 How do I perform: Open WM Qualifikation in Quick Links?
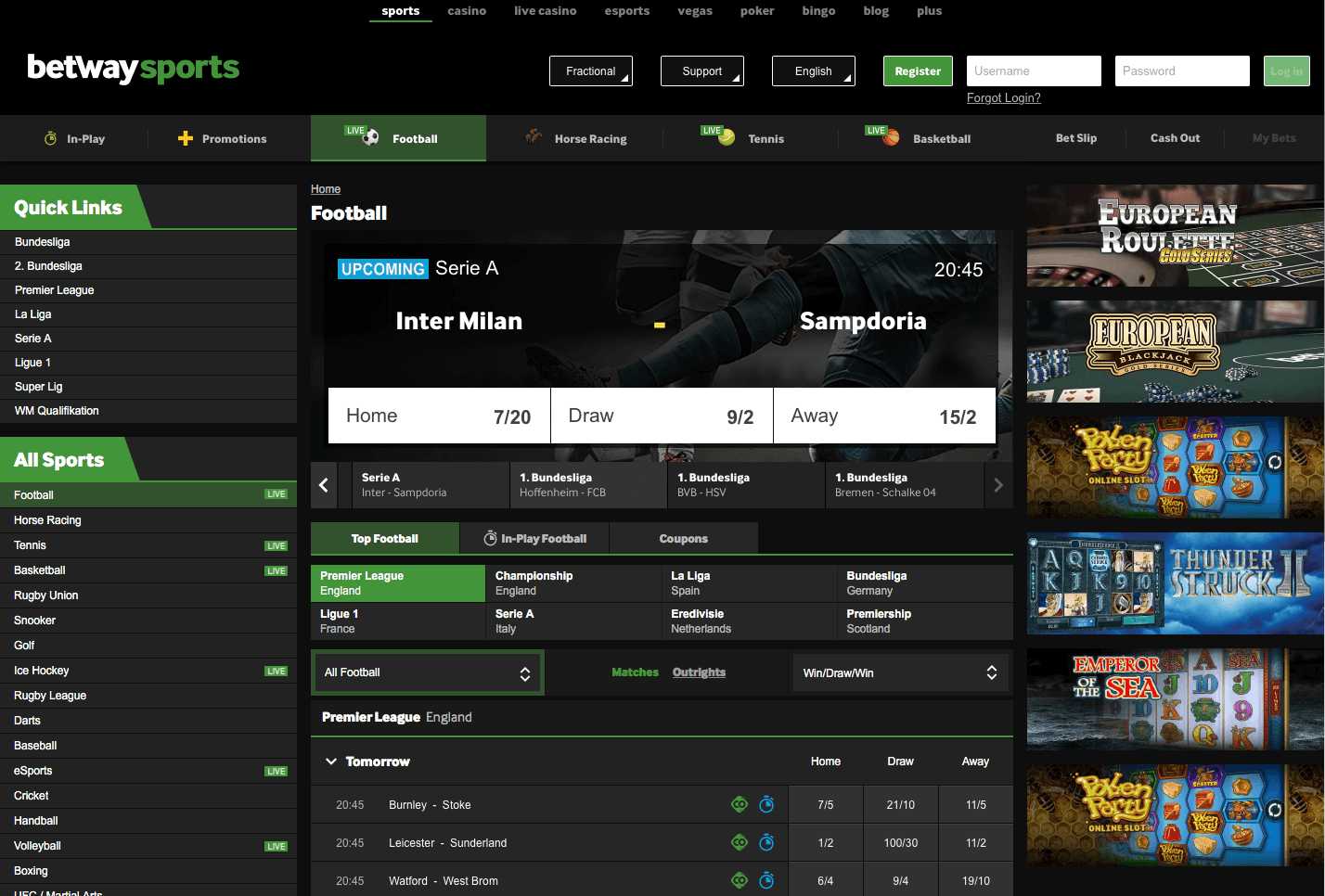click(148, 411)
